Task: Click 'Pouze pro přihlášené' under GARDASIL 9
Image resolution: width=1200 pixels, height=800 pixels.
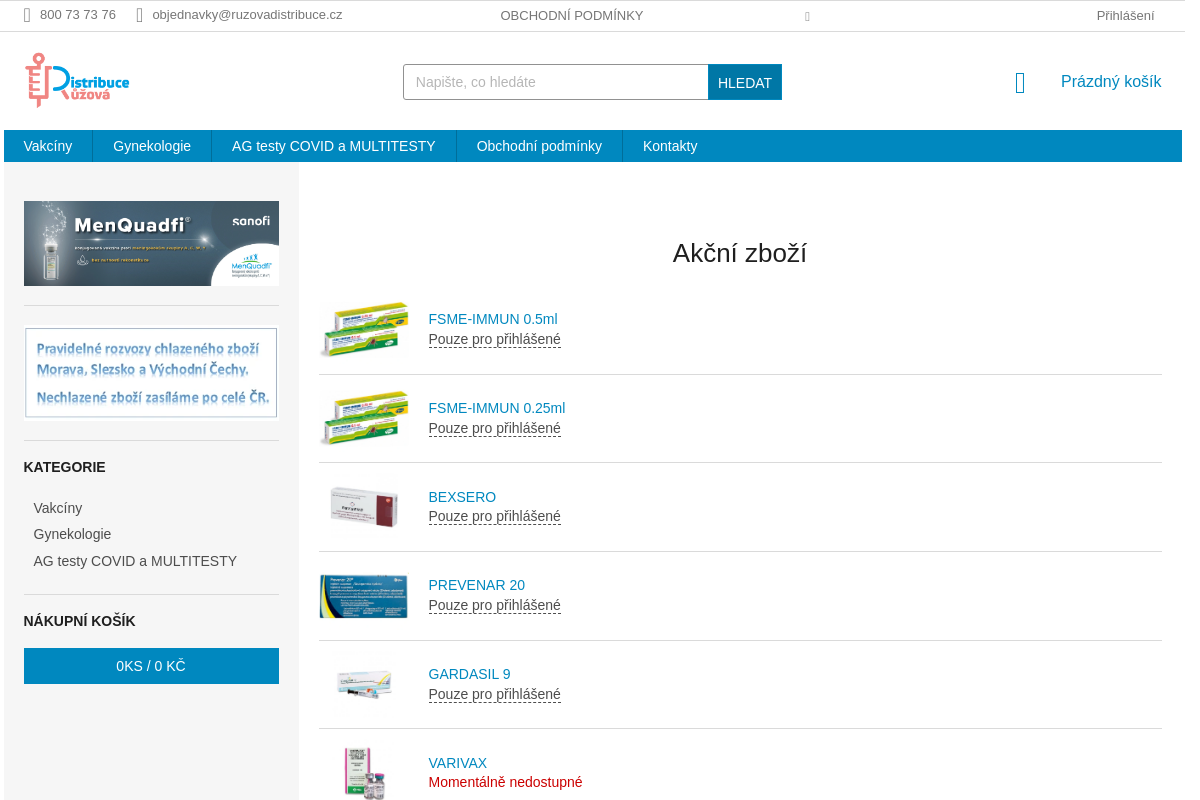Action: pyautogui.click(x=494, y=694)
